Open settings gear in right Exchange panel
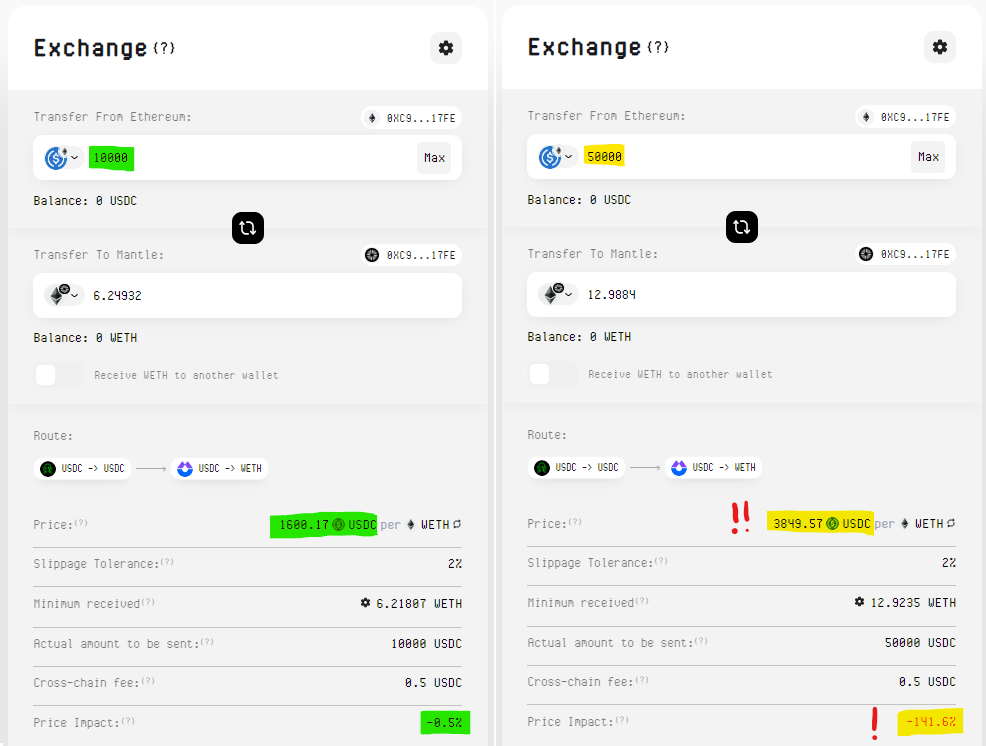This screenshot has height=746, width=986. (x=939, y=47)
